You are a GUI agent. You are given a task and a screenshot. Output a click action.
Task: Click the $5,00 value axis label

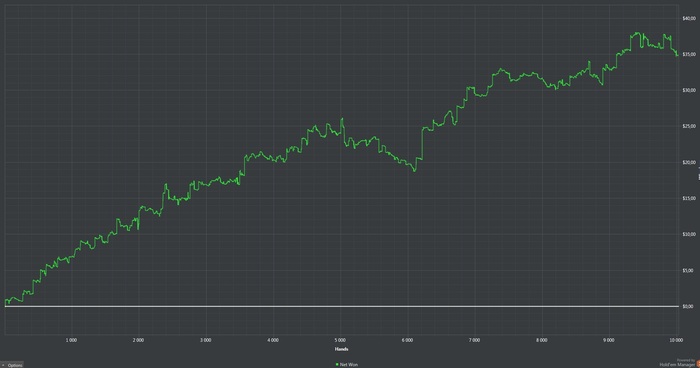click(688, 270)
